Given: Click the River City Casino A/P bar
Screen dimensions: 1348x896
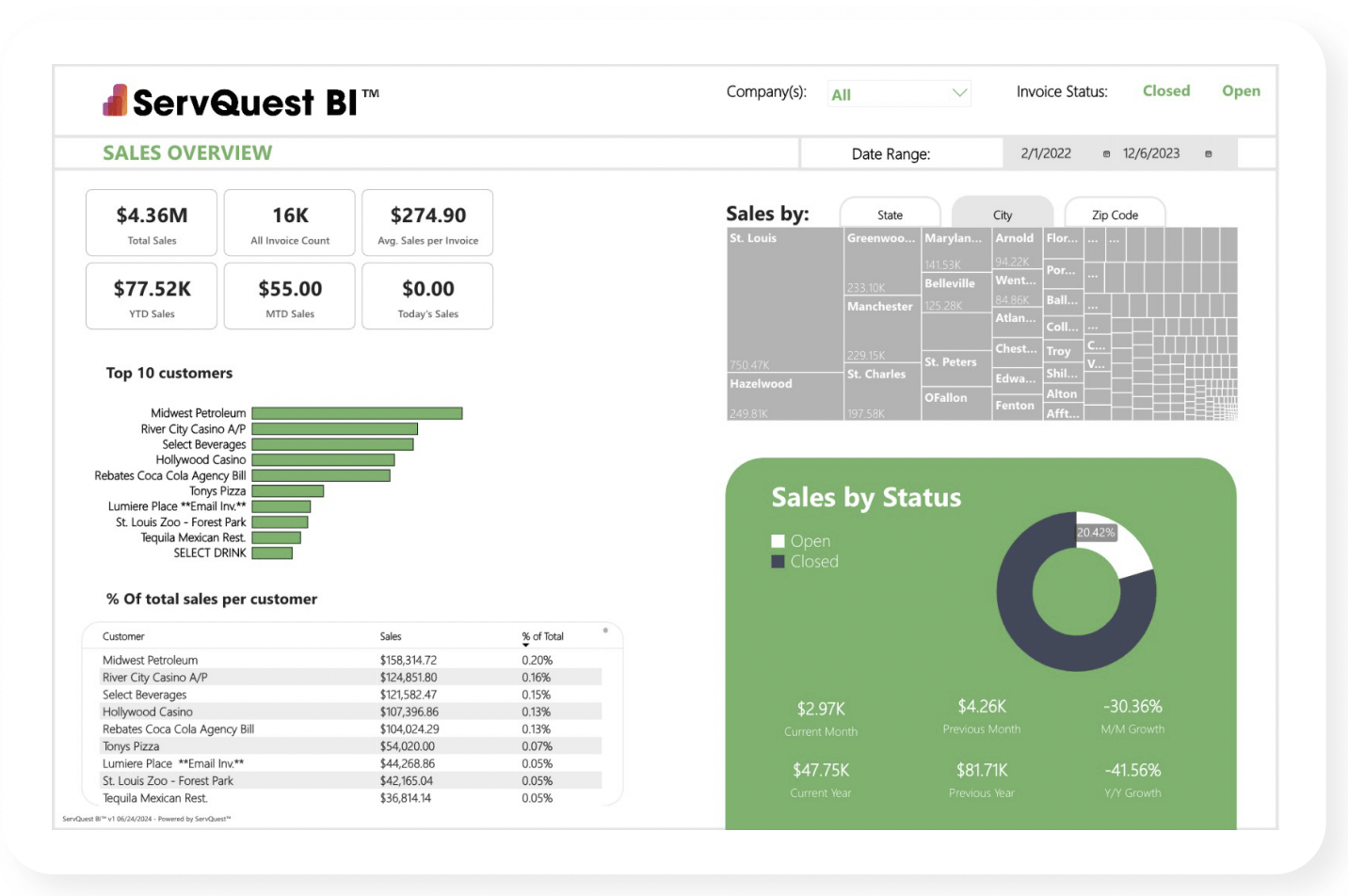Looking at the screenshot, I should click(x=334, y=429).
